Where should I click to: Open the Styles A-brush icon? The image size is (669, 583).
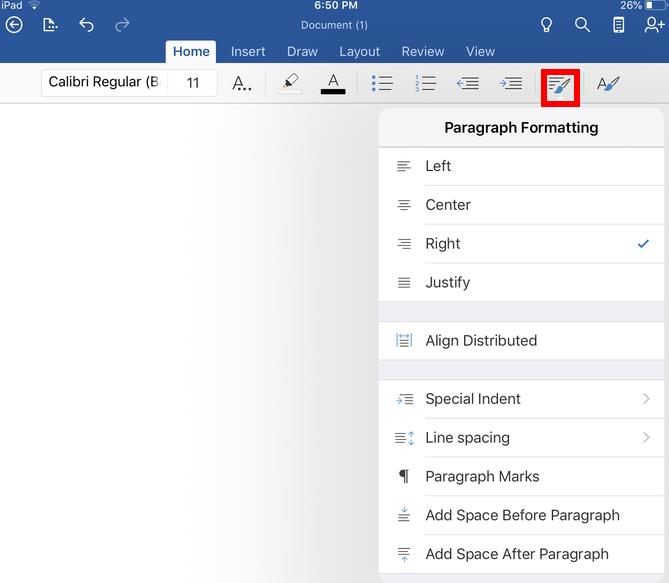pyautogui.click(x=608, y=84)
